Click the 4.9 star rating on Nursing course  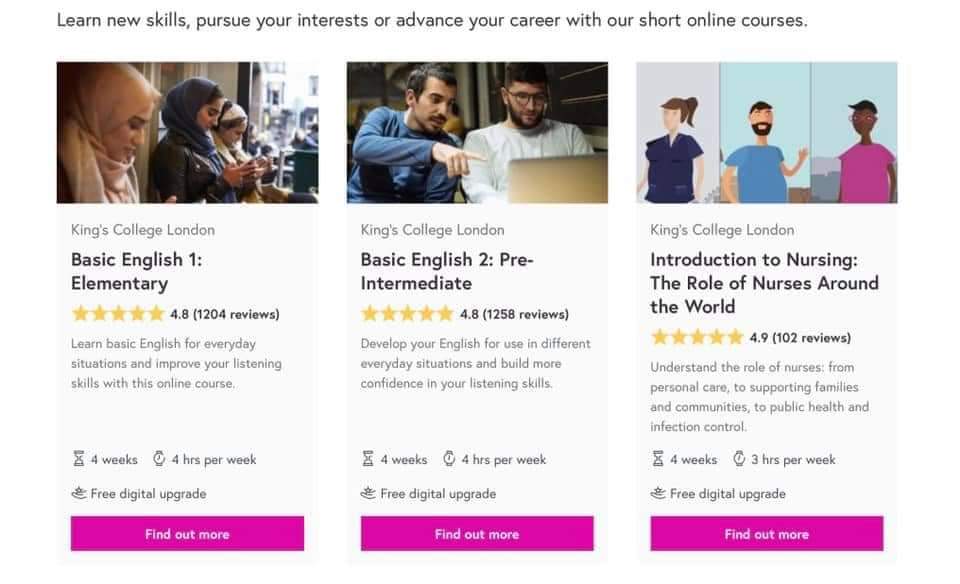697,338
